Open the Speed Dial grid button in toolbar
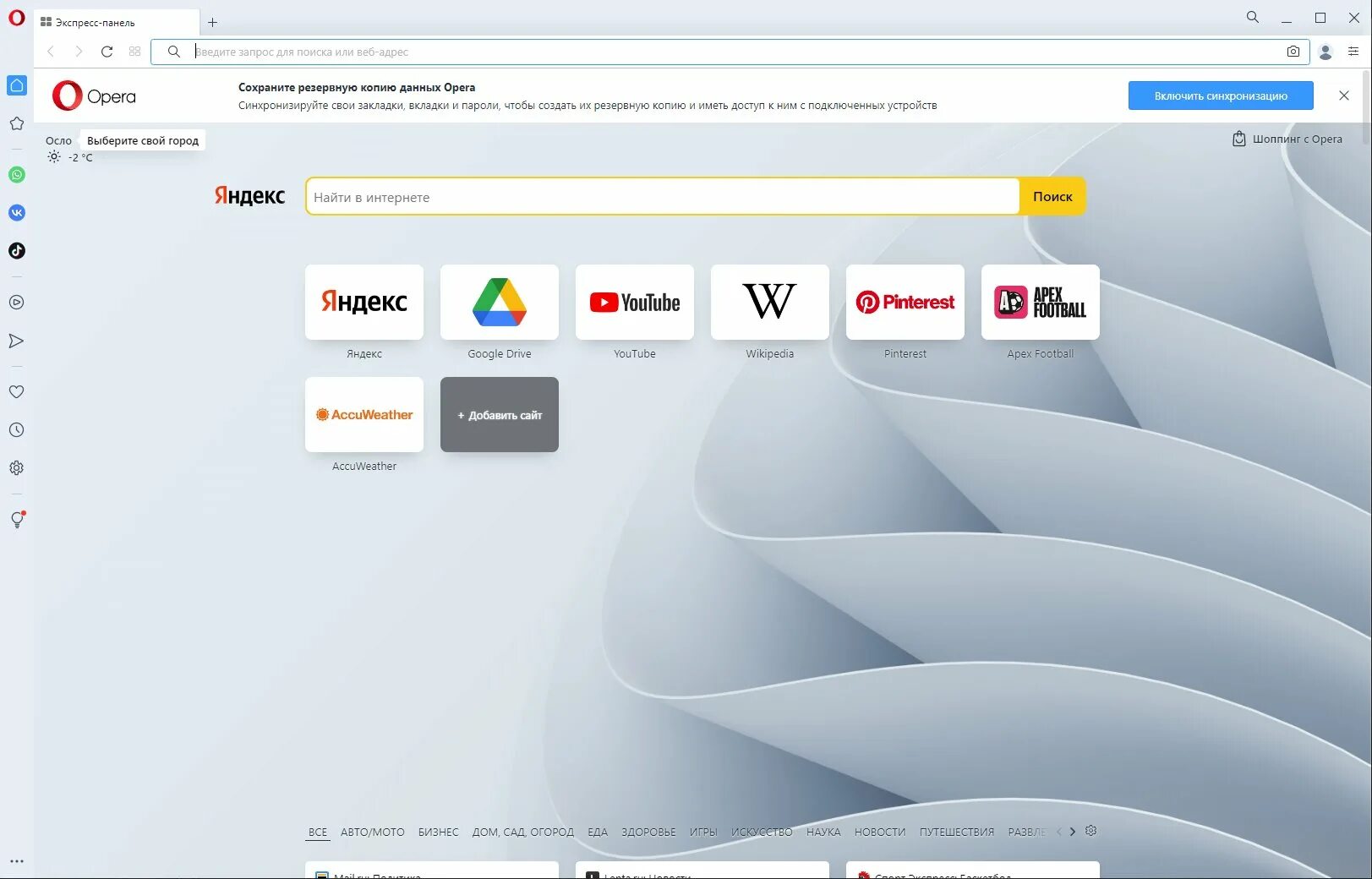The image size is (1372, 879). [135, 52]
